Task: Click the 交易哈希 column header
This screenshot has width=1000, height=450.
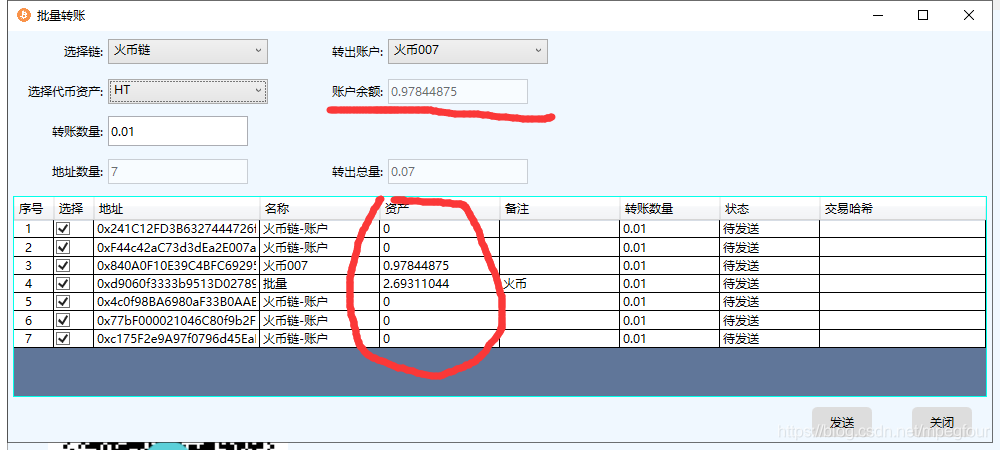Action: click(902, 208)
